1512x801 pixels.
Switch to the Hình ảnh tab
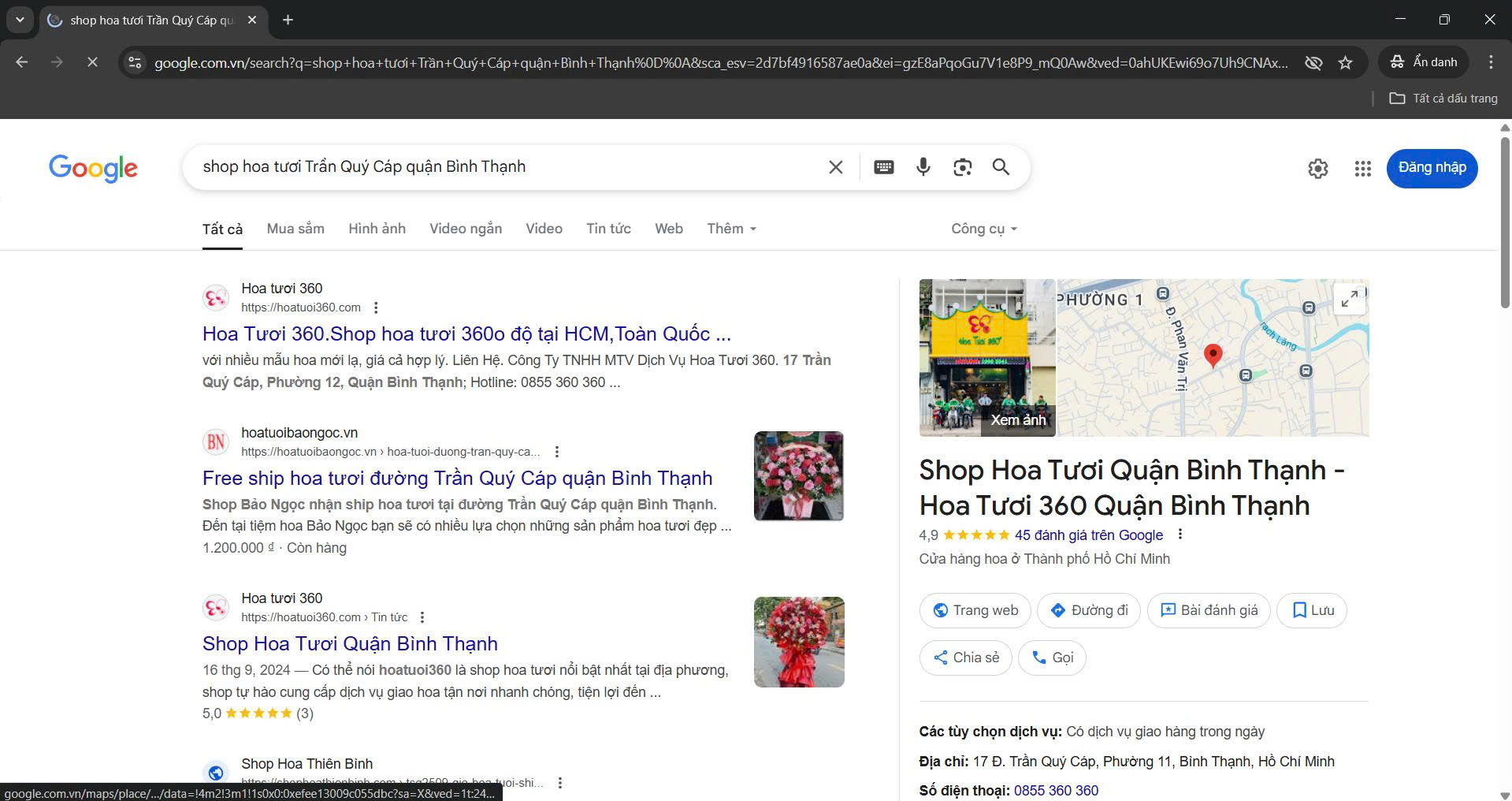pyautogui.click(x=377, y=229)
